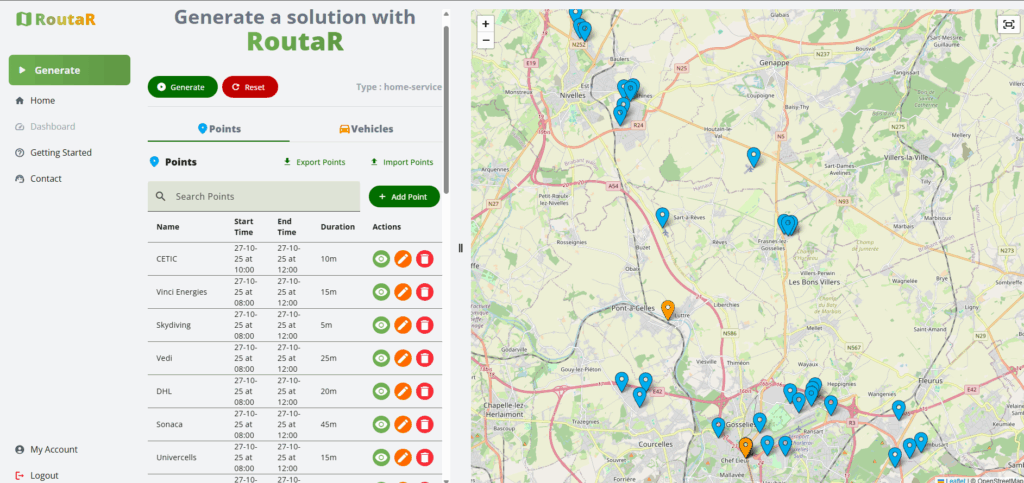Open Getting Started in sidebar
The width and height of the screenshot is (1024, 483).
pyautogui.click(x=60, y=153)
